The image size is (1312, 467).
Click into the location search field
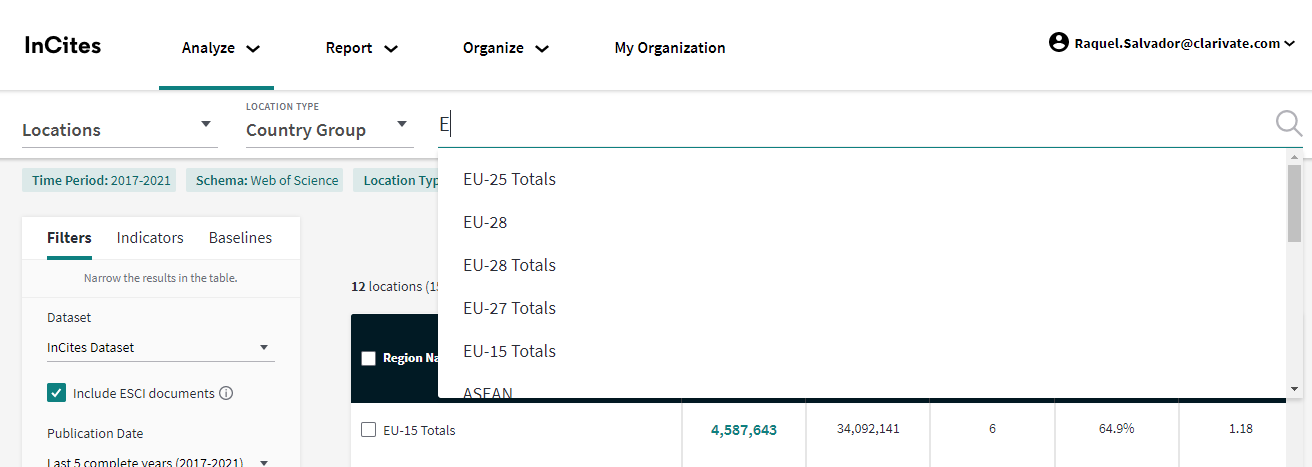[850, 125]
